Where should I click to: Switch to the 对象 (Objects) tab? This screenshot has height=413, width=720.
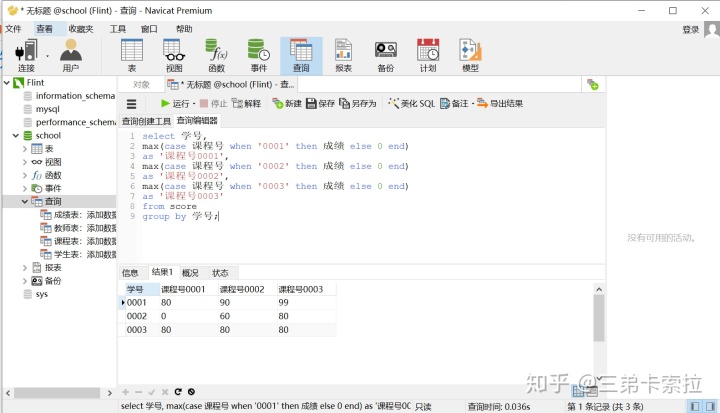pos(141,85)
